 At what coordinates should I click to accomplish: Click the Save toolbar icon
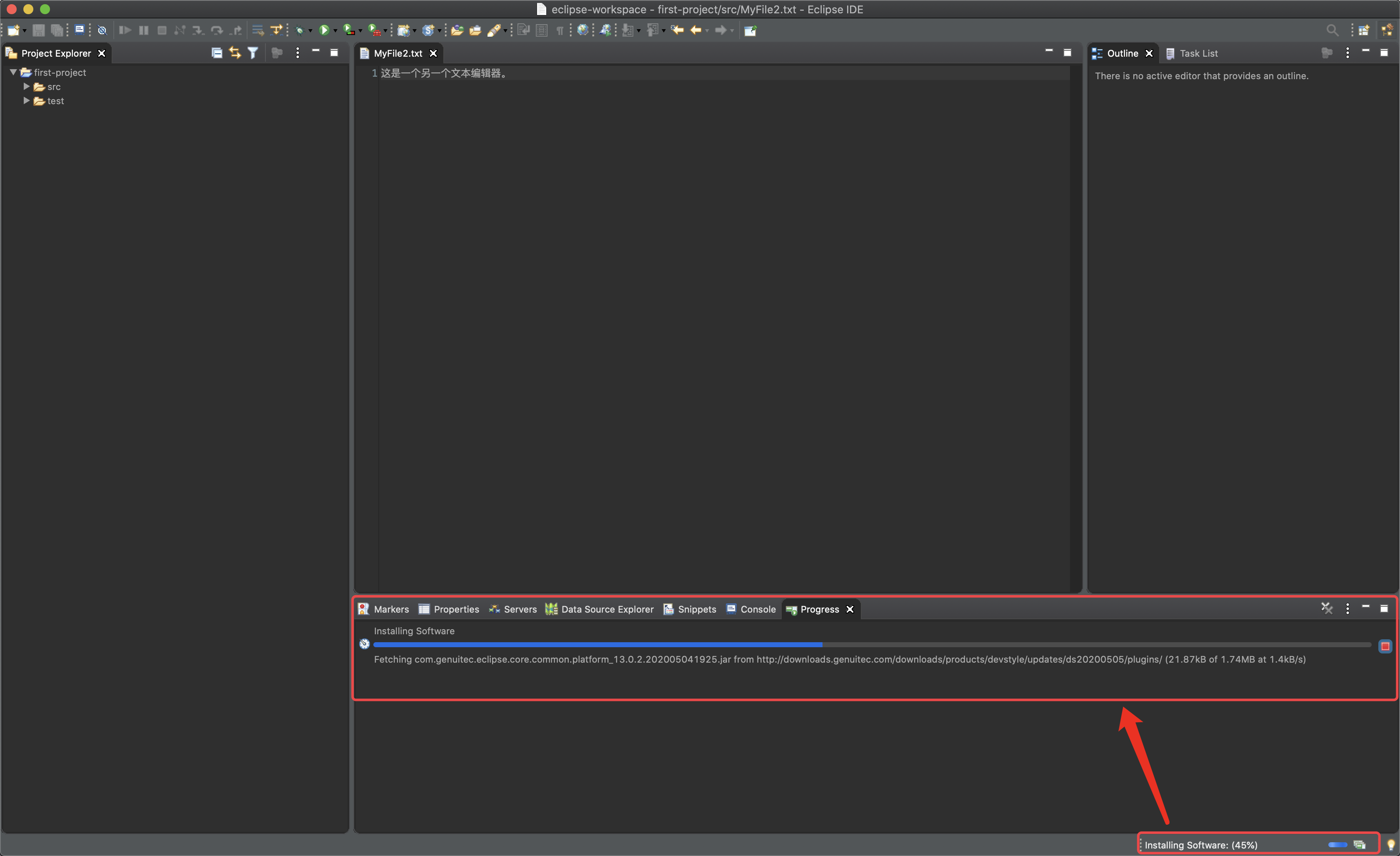coord(39,30)
